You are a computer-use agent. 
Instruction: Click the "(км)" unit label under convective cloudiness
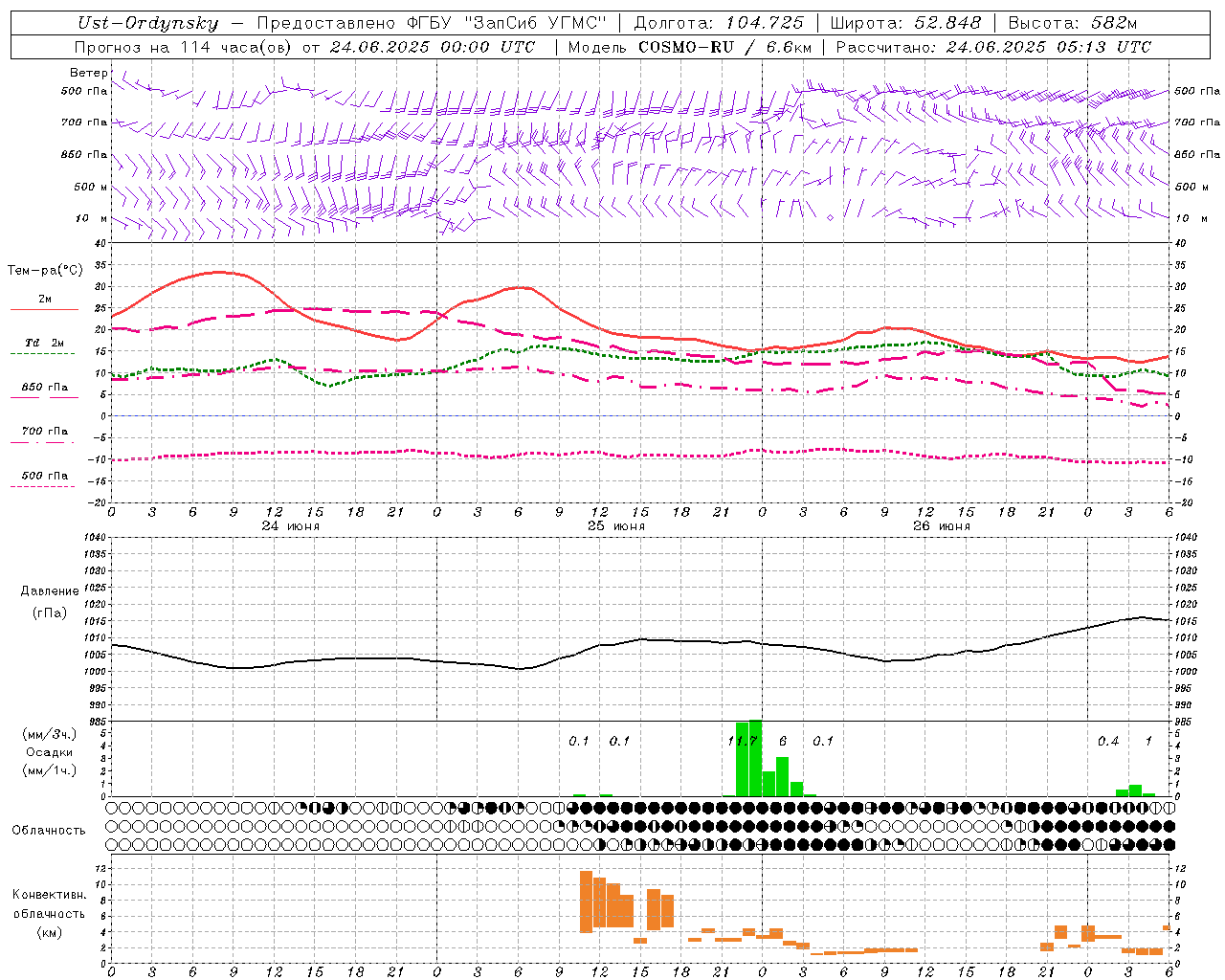[x=49, y=932]
